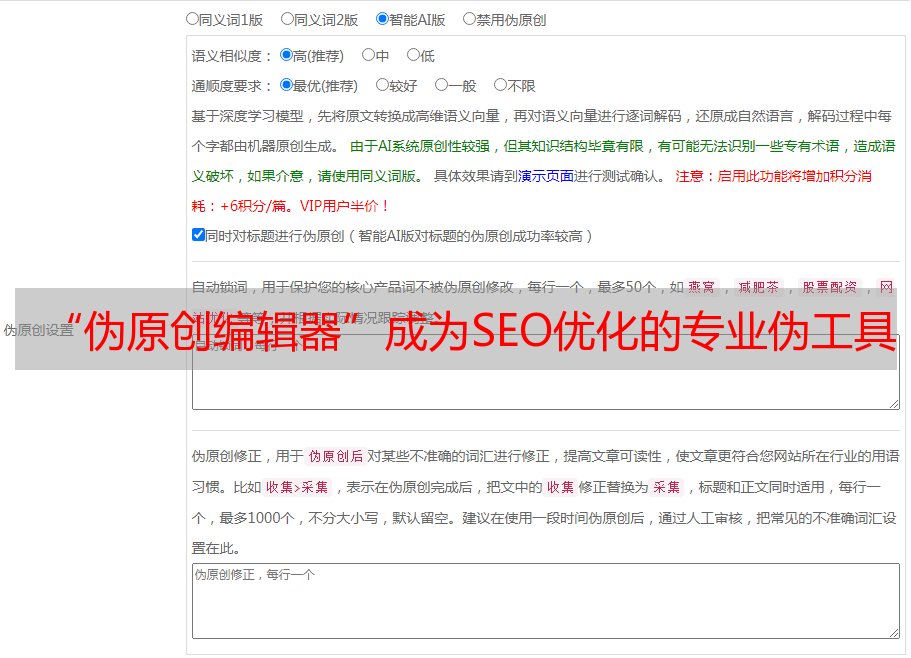The image size is (911, 658).
Task: Set 语义相似度 to 高(推荐)
Action: (286, 55)
